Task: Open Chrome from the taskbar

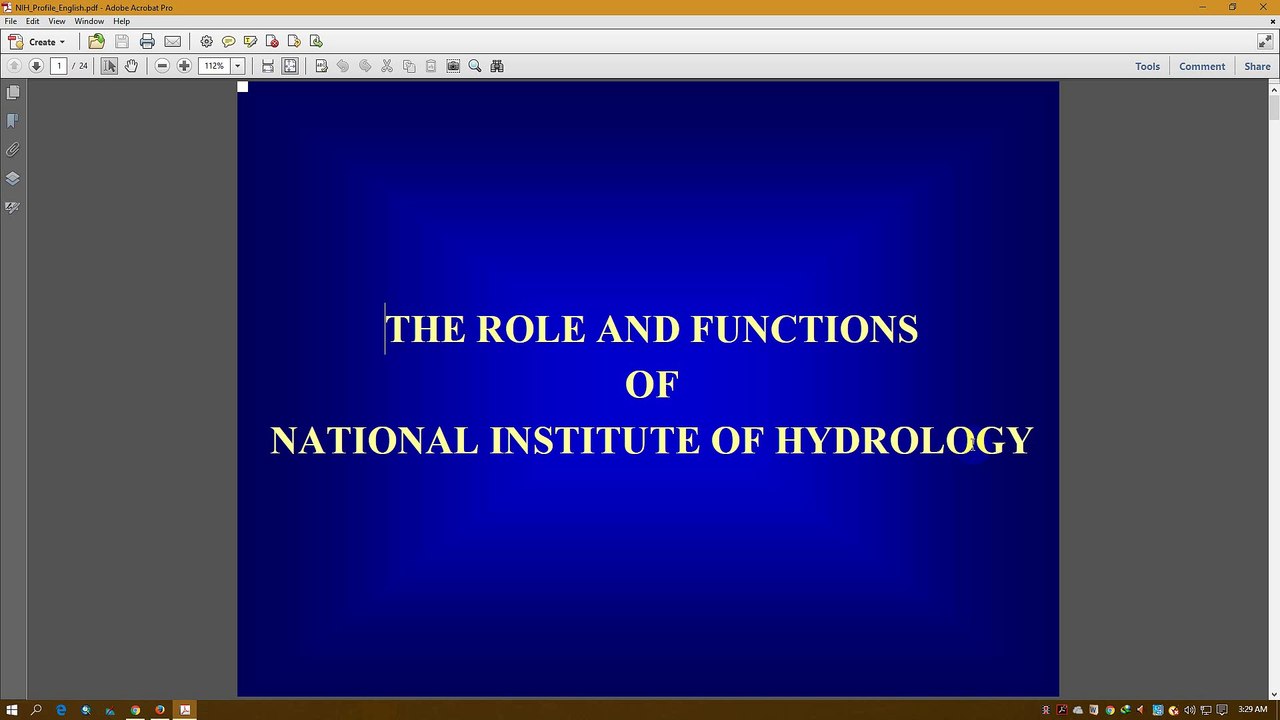Action: click(x=135, y=710)
